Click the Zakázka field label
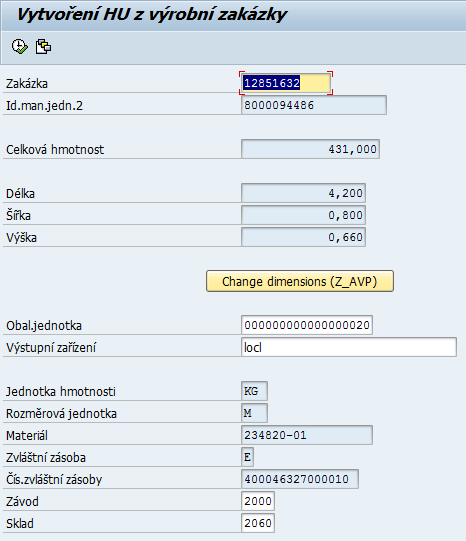This screenshot has width=466, height=541. 27,83
